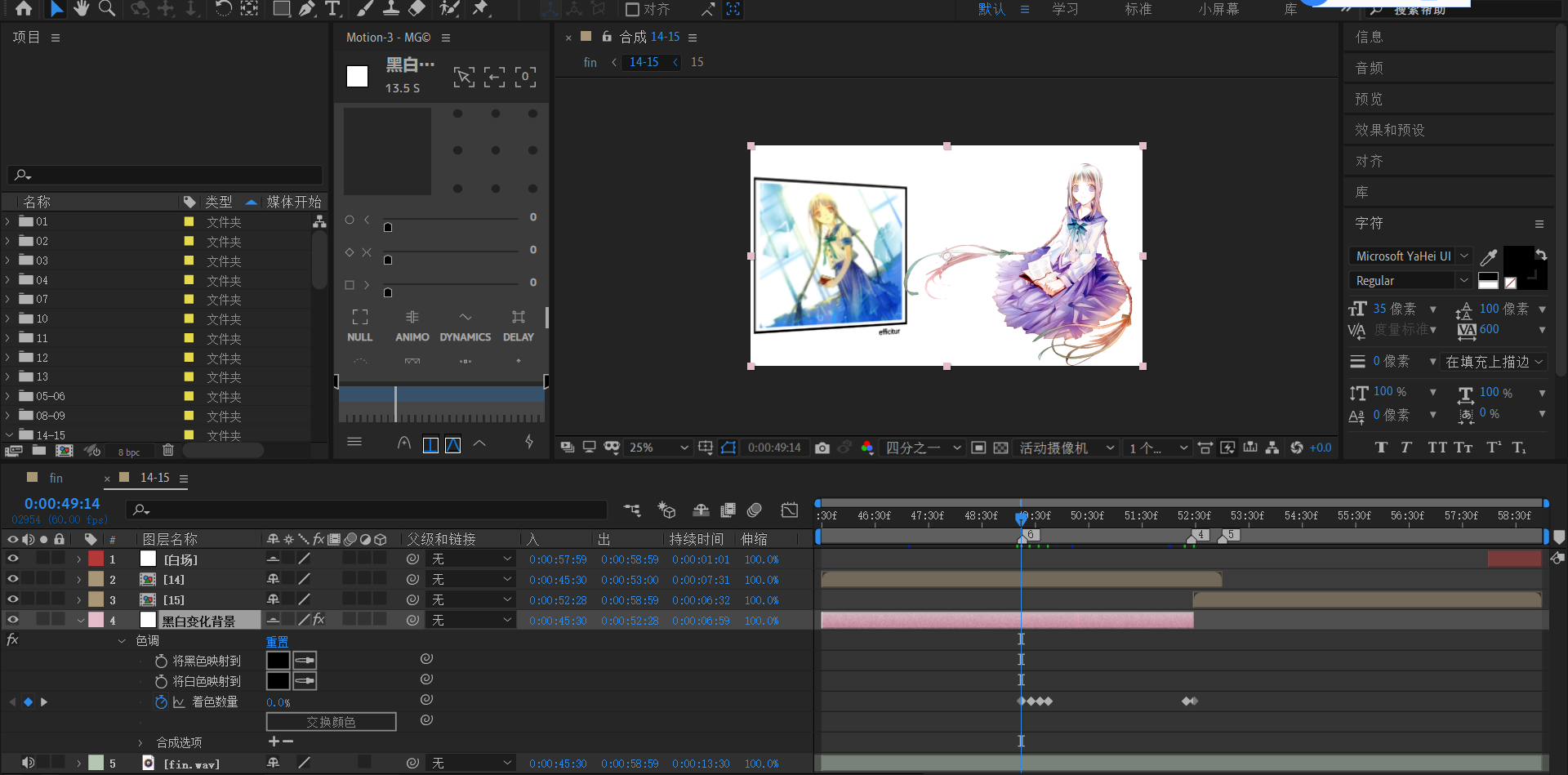Select the Eraser tool
1568x775 pixels.
(417, 9)
